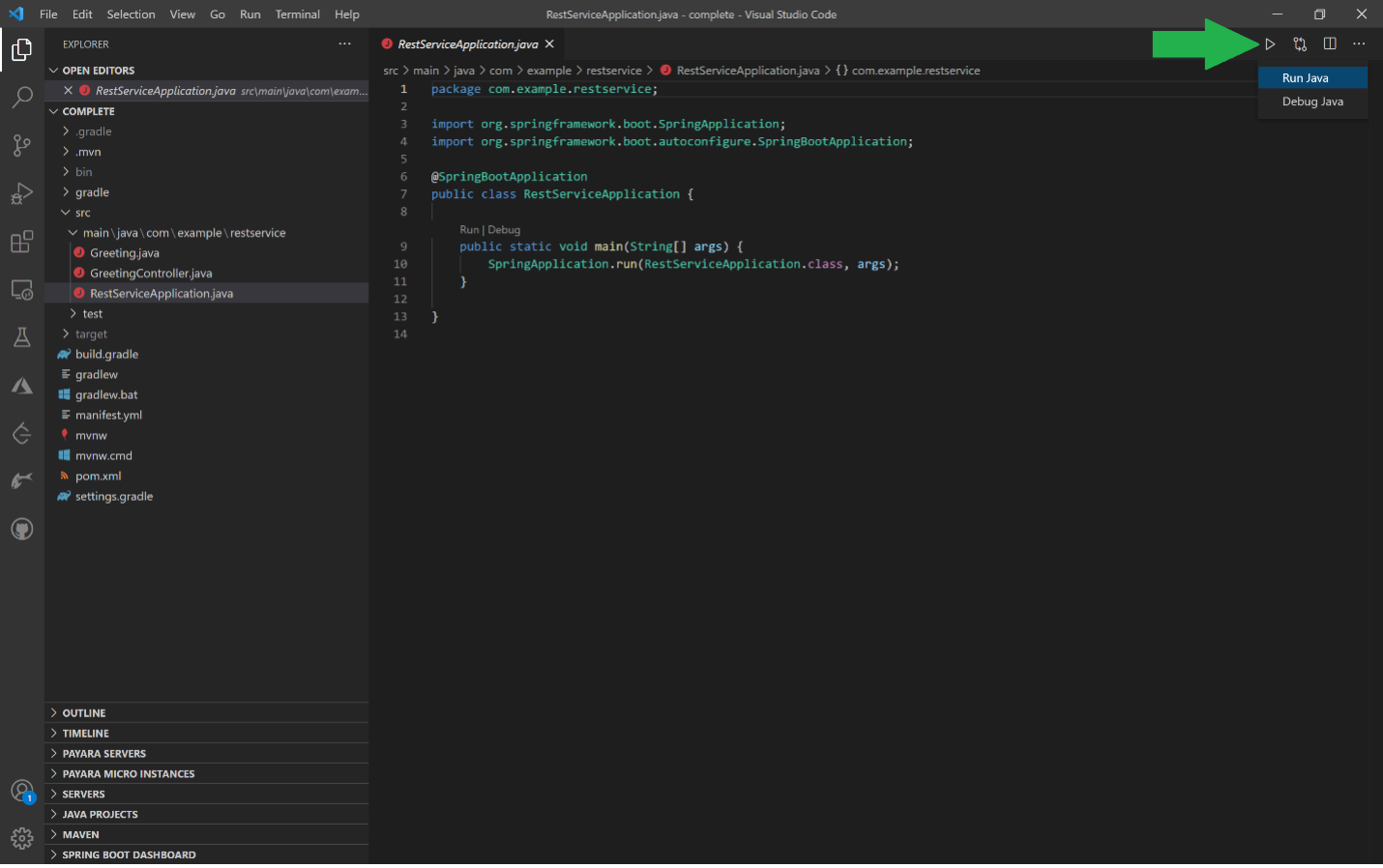The width and height of the screenshot is (1383, 868).
Task: Click the restservice breadcrumb segment
Action: pos(613,71)
